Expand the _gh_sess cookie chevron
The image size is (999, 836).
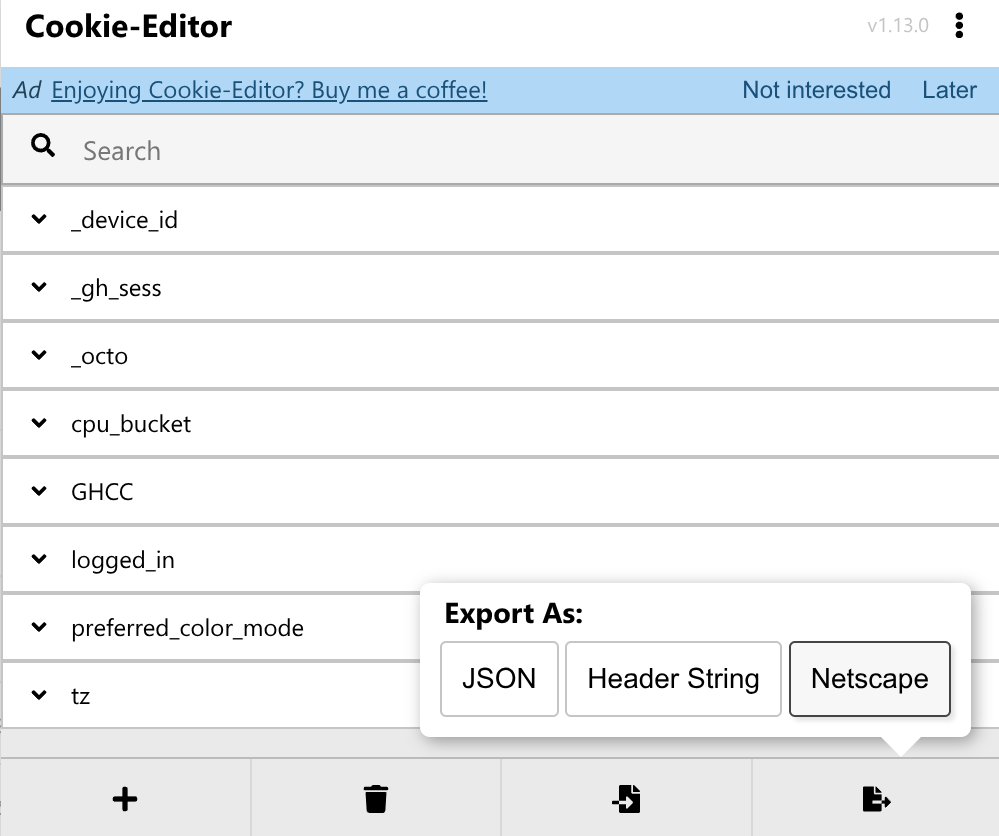39,287
